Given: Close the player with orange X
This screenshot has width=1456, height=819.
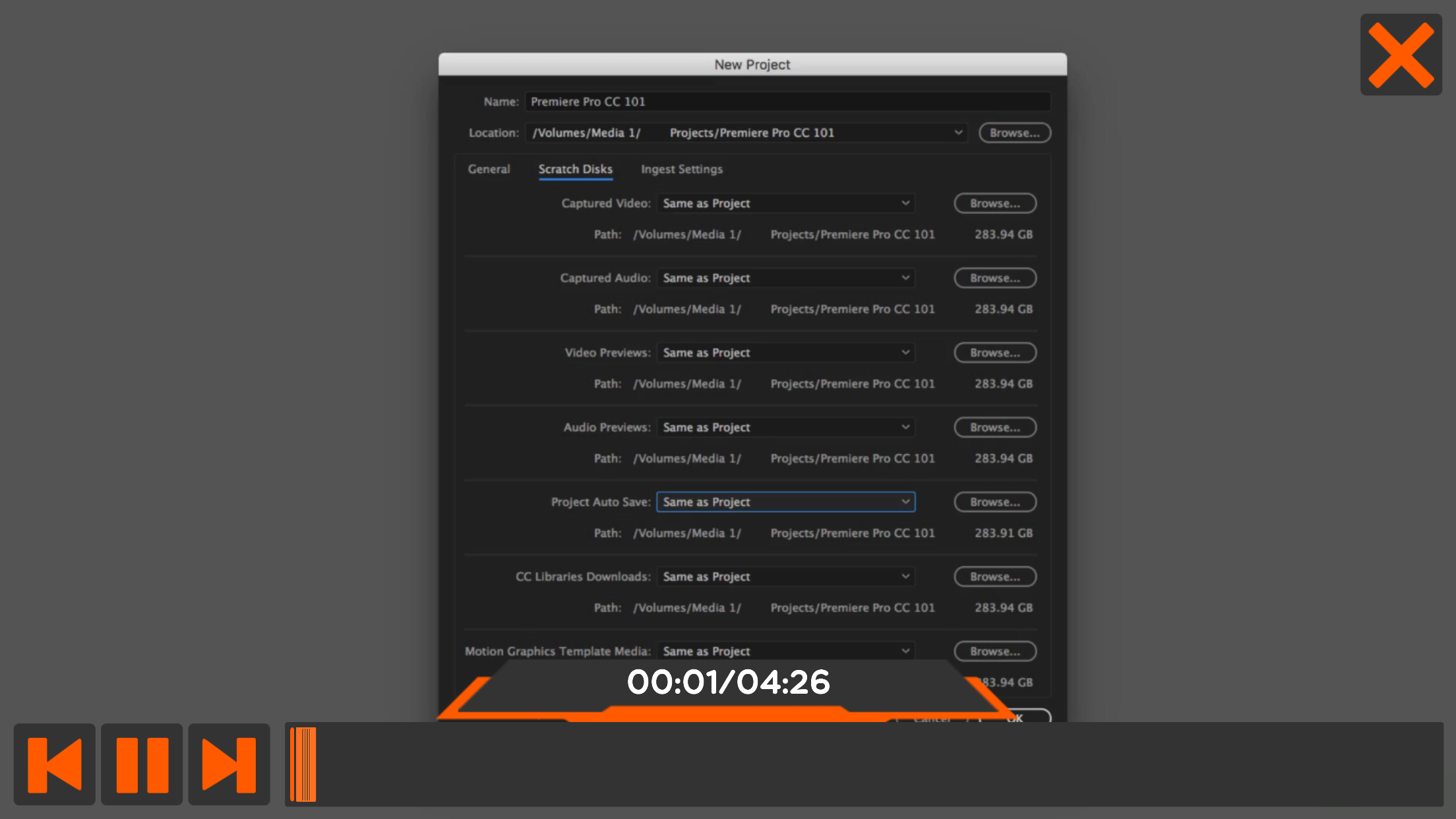Looking at the screenshot, I should click(x=1401, y=55).
